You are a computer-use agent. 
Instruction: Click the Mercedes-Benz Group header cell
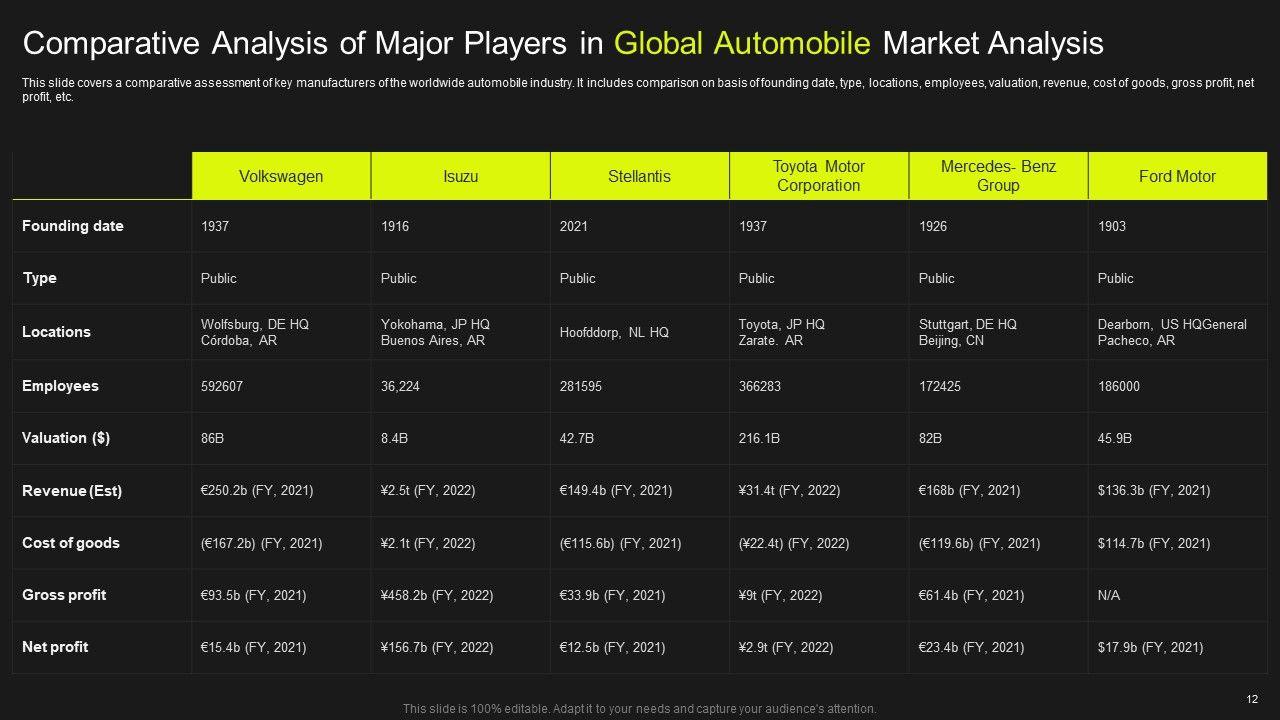pos(998,176)
